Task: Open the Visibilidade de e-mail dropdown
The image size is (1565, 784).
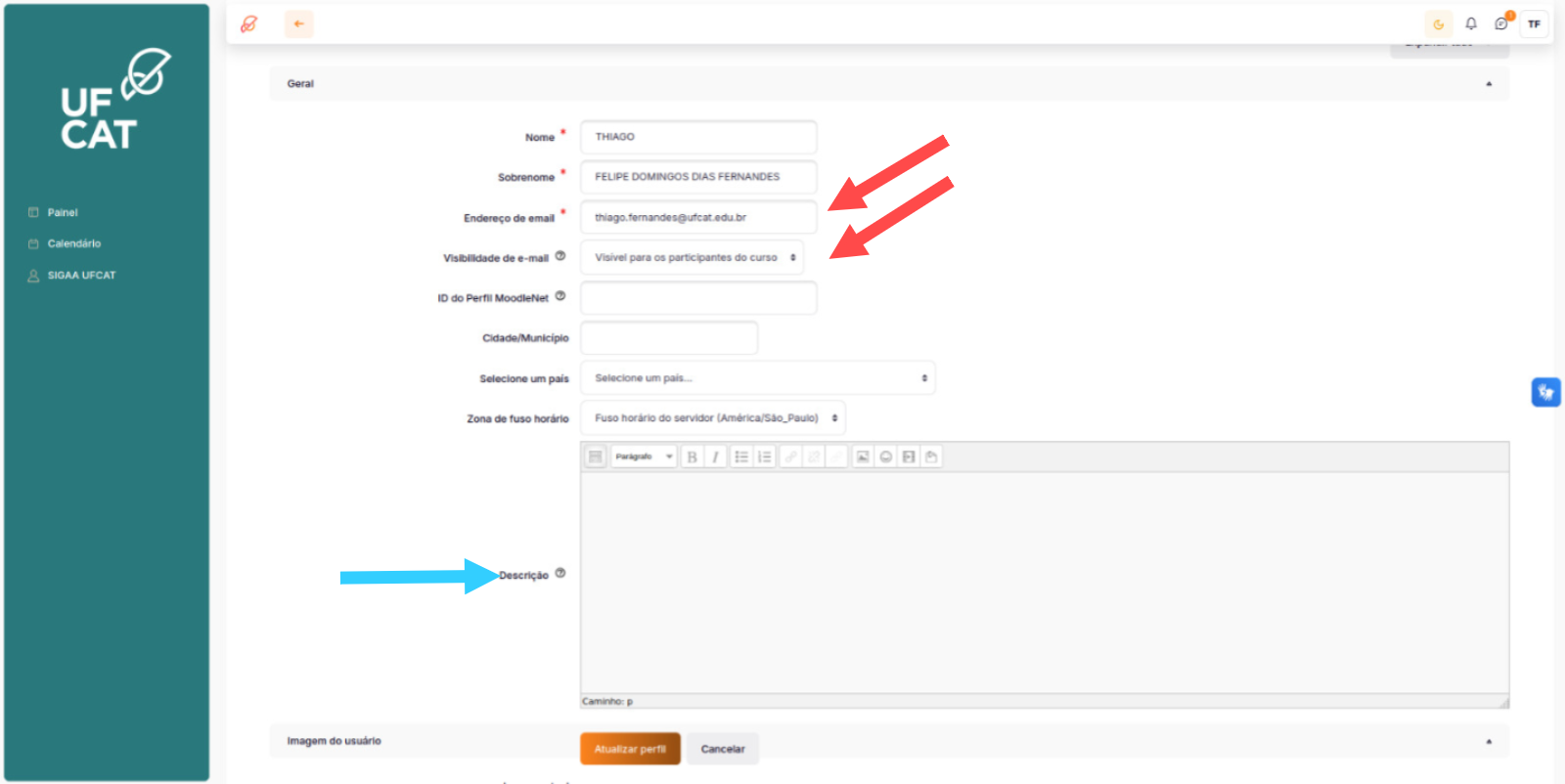Action: [x=693, y=258]
